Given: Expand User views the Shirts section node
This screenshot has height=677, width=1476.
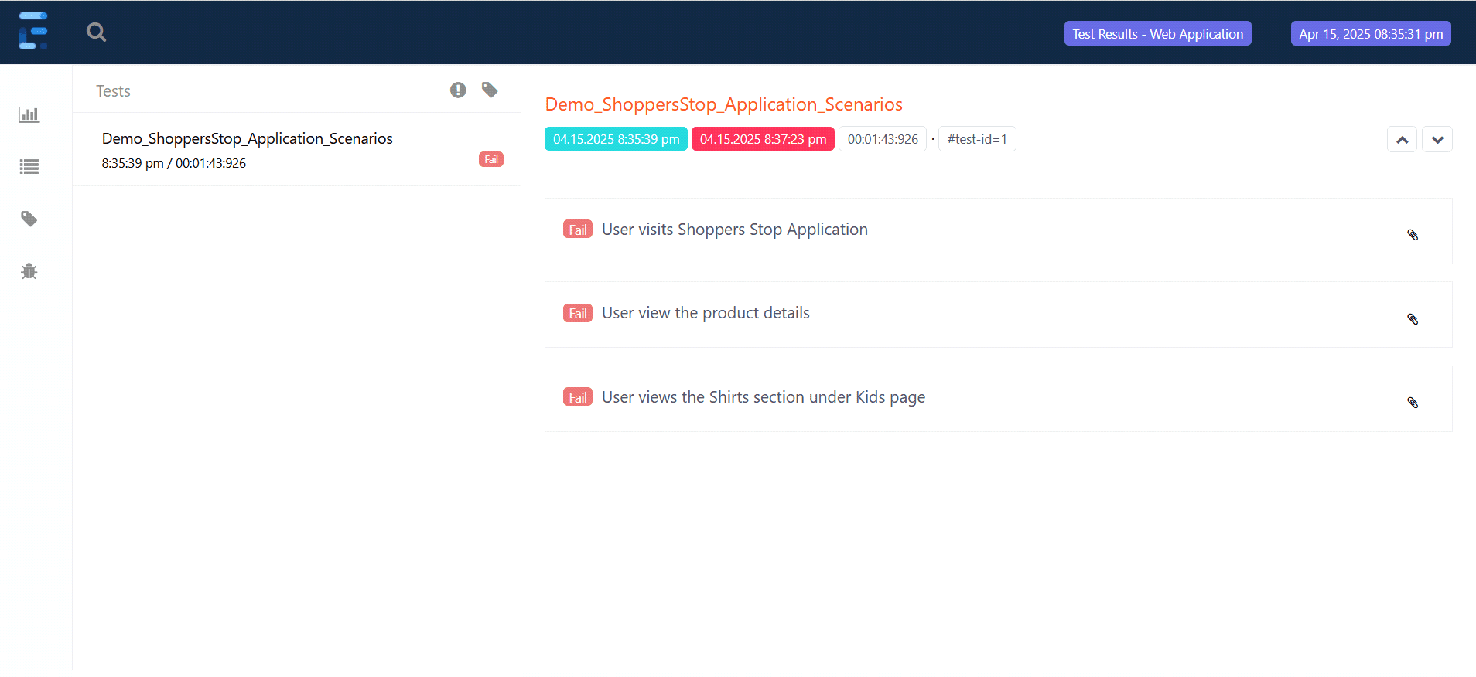Looking at the screenshot, I should point(998,398).
